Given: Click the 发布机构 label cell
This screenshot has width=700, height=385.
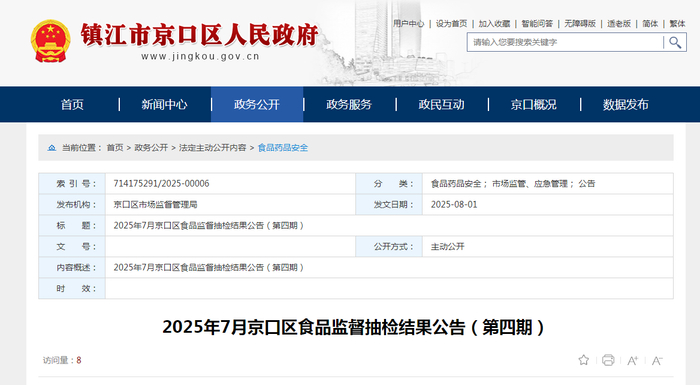Looking at the screenshot, I should click(x=72, y=205).
